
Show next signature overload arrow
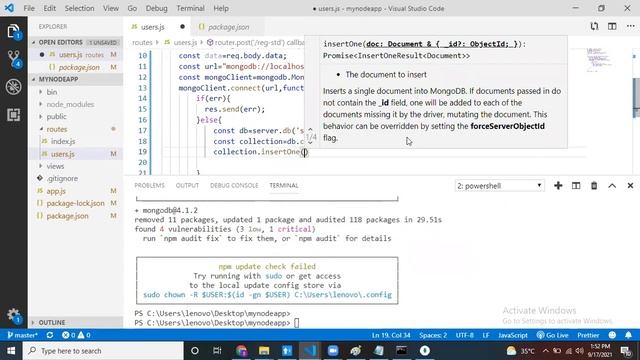click(x=310, y=143)
